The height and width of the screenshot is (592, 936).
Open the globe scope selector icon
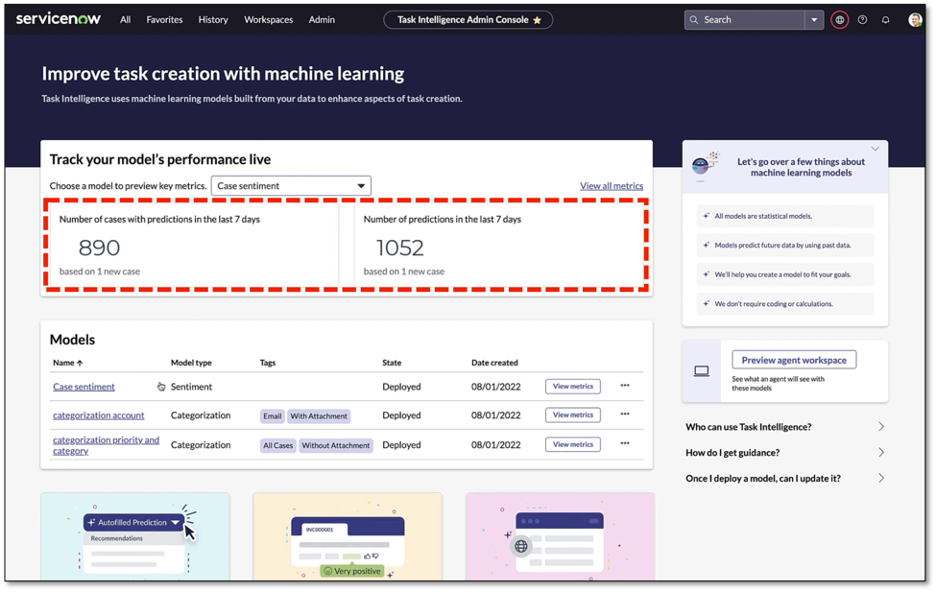840,20
